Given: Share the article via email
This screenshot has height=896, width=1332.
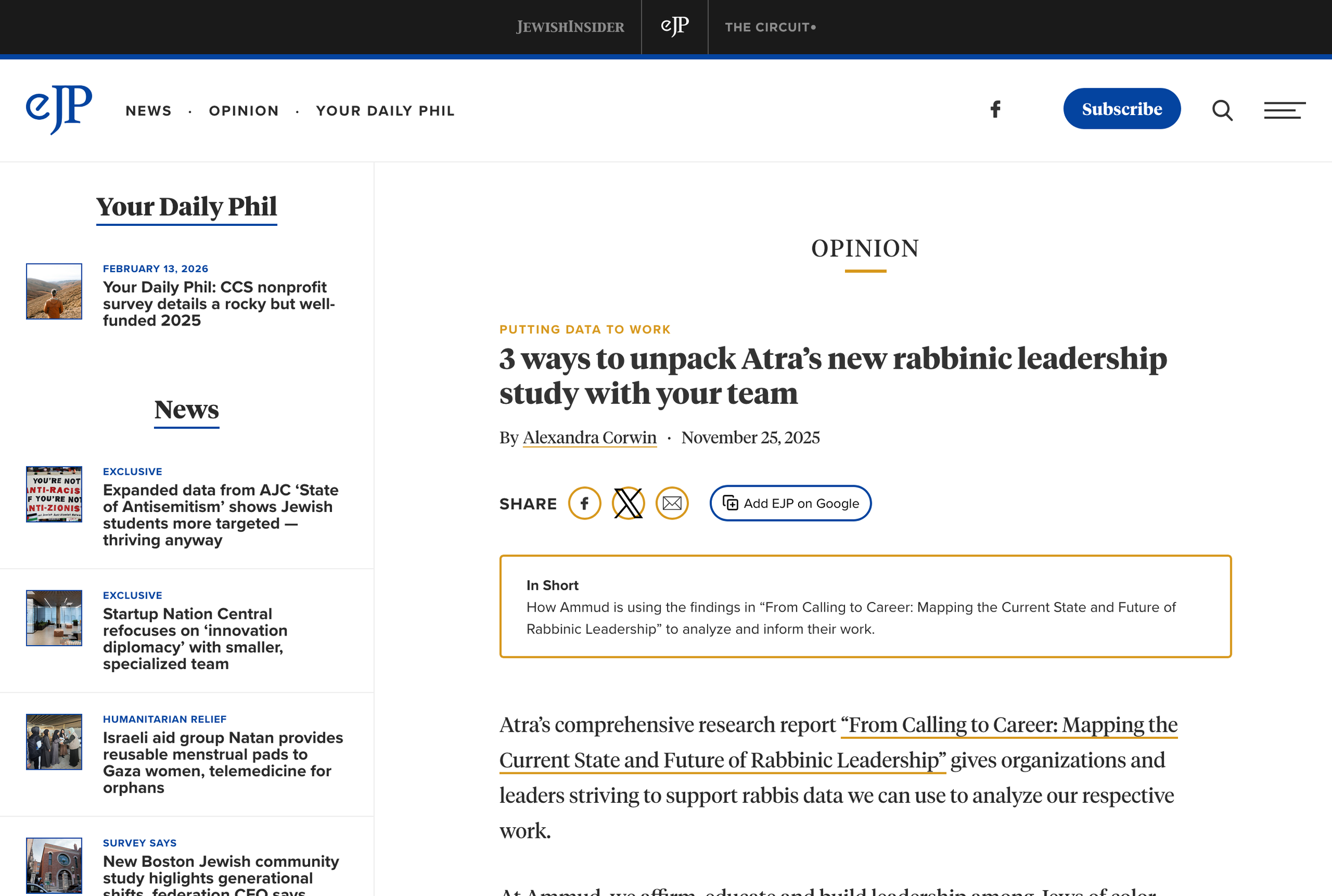Looking at the screenshot, I should click(672, 503).
